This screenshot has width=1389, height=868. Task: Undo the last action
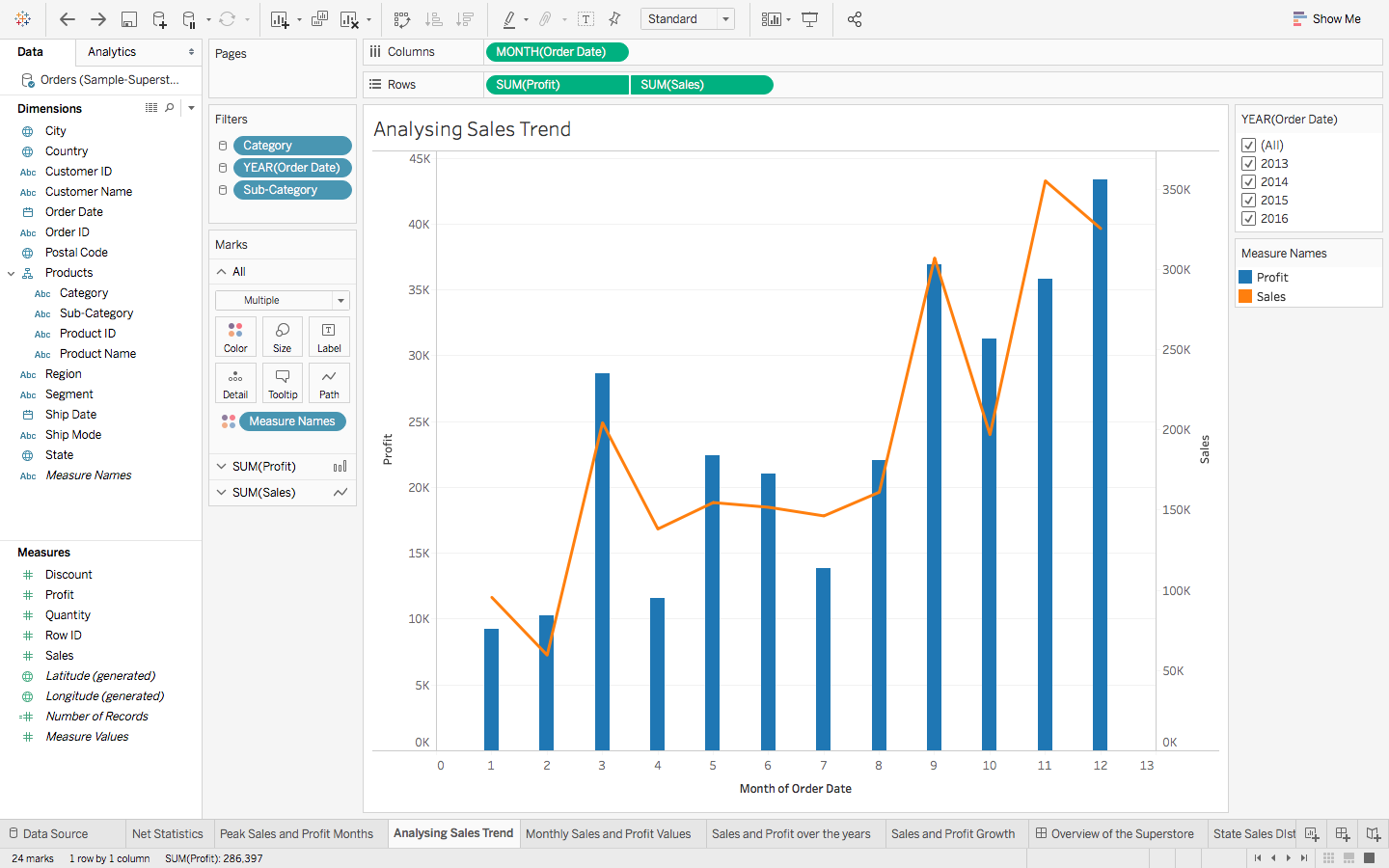[x=67, y=18]
